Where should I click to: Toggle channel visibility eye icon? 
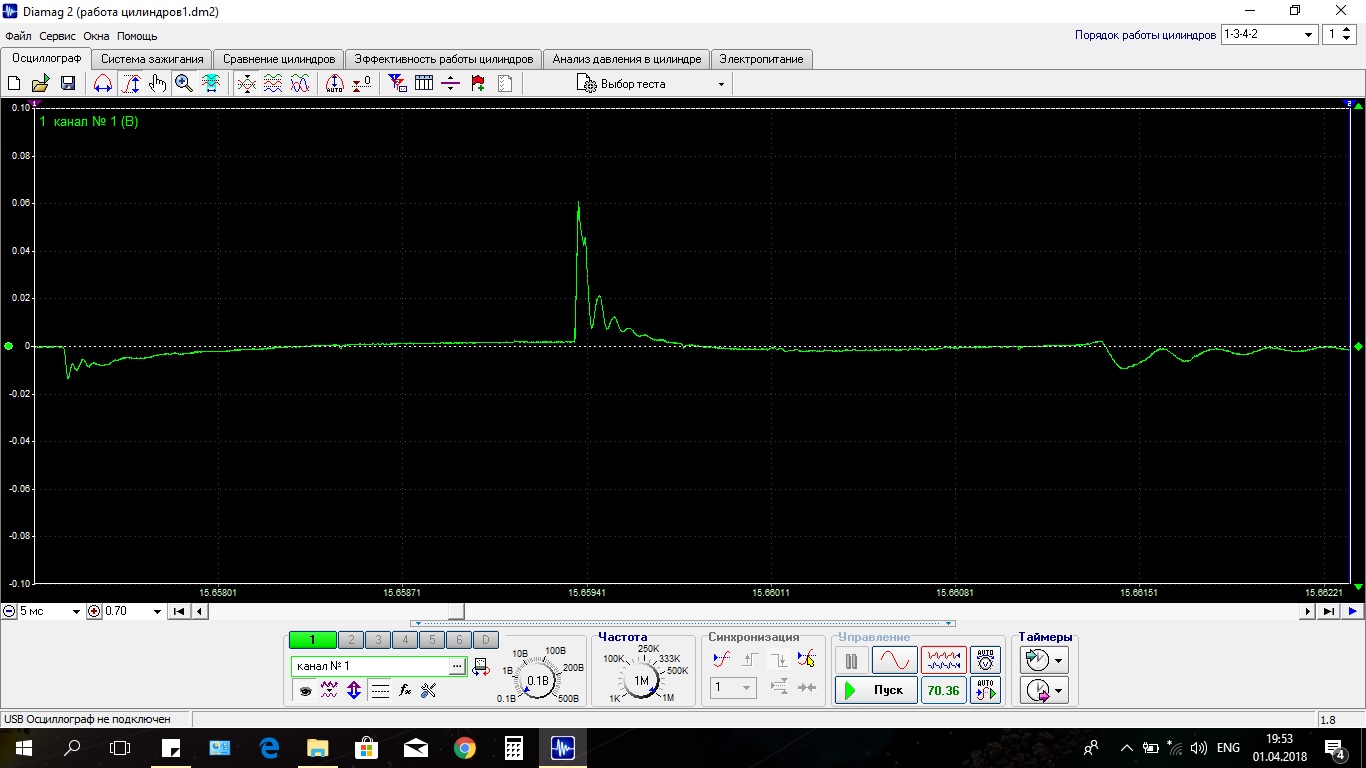coord(305,690)
